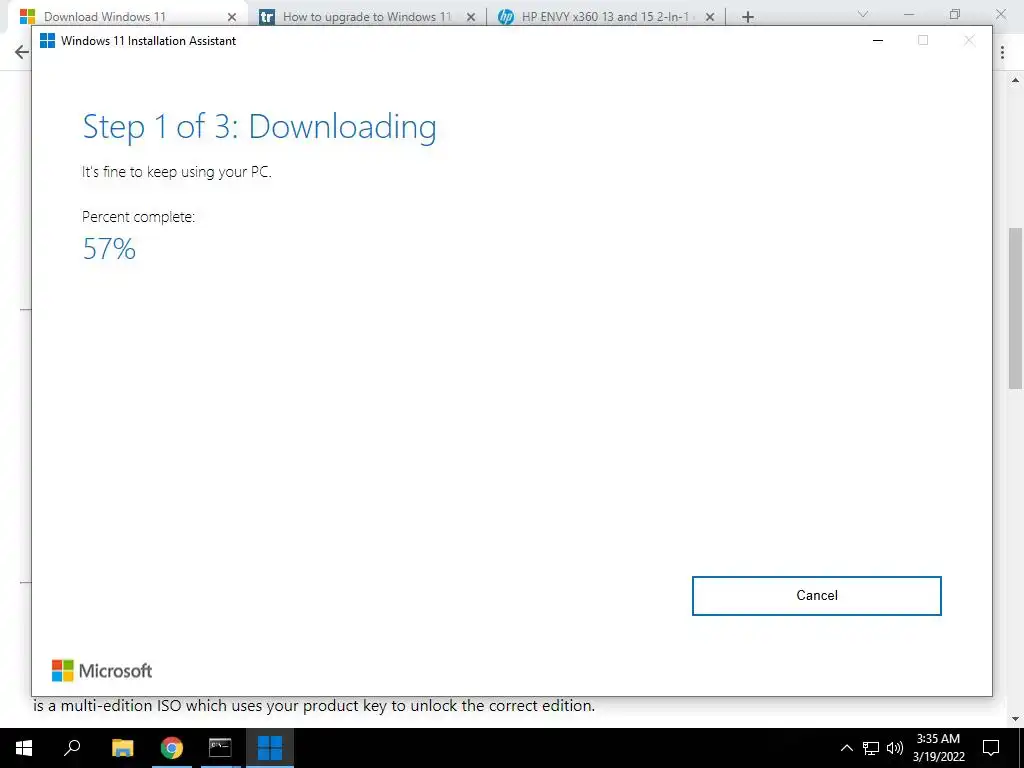Open Chrome's tab search dropdown arrow

863,14
